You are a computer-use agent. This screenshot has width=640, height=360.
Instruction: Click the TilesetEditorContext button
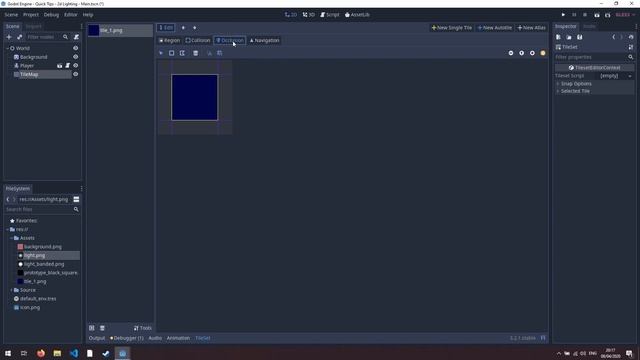(x=594, y=68)
